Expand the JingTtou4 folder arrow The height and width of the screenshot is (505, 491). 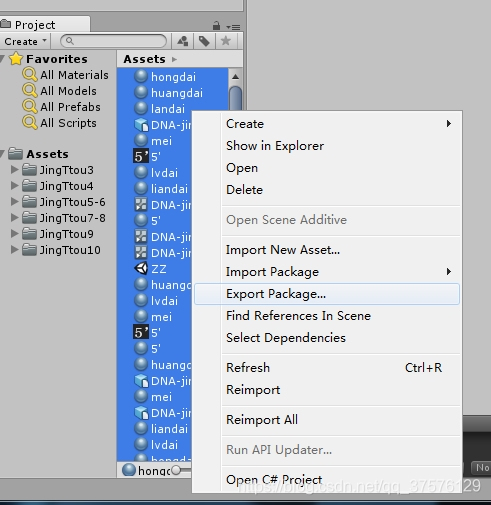14,186
